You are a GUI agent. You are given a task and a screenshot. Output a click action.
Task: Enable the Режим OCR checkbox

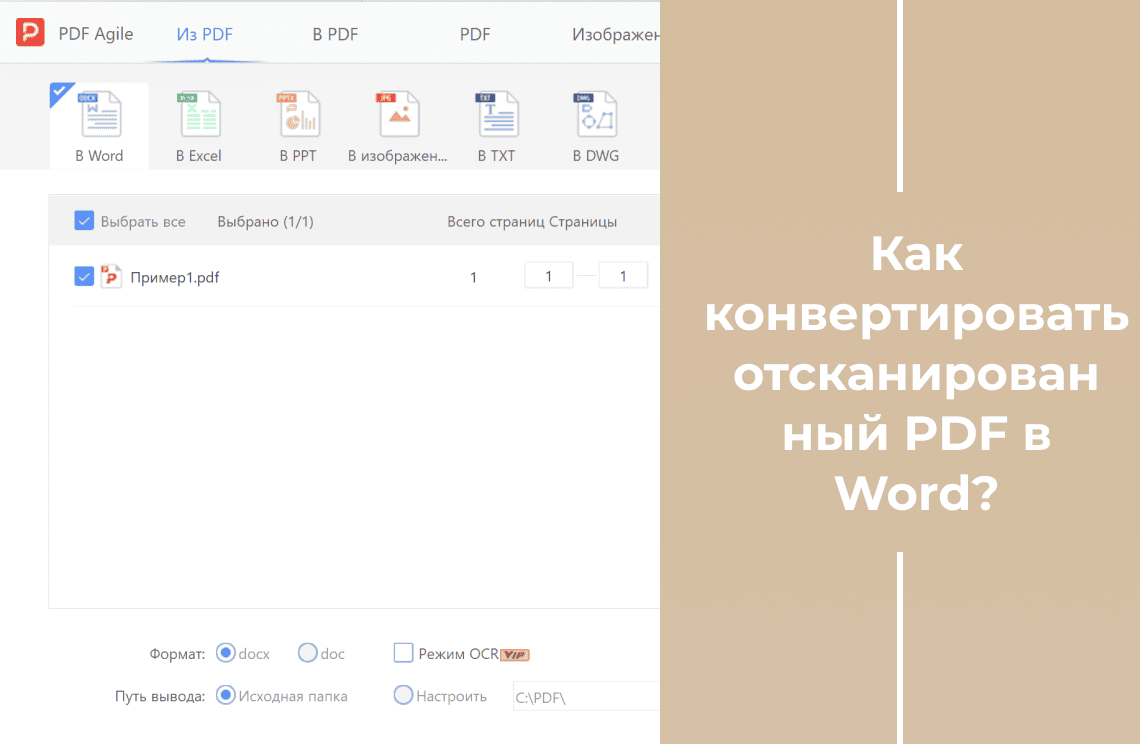[403, 653]
